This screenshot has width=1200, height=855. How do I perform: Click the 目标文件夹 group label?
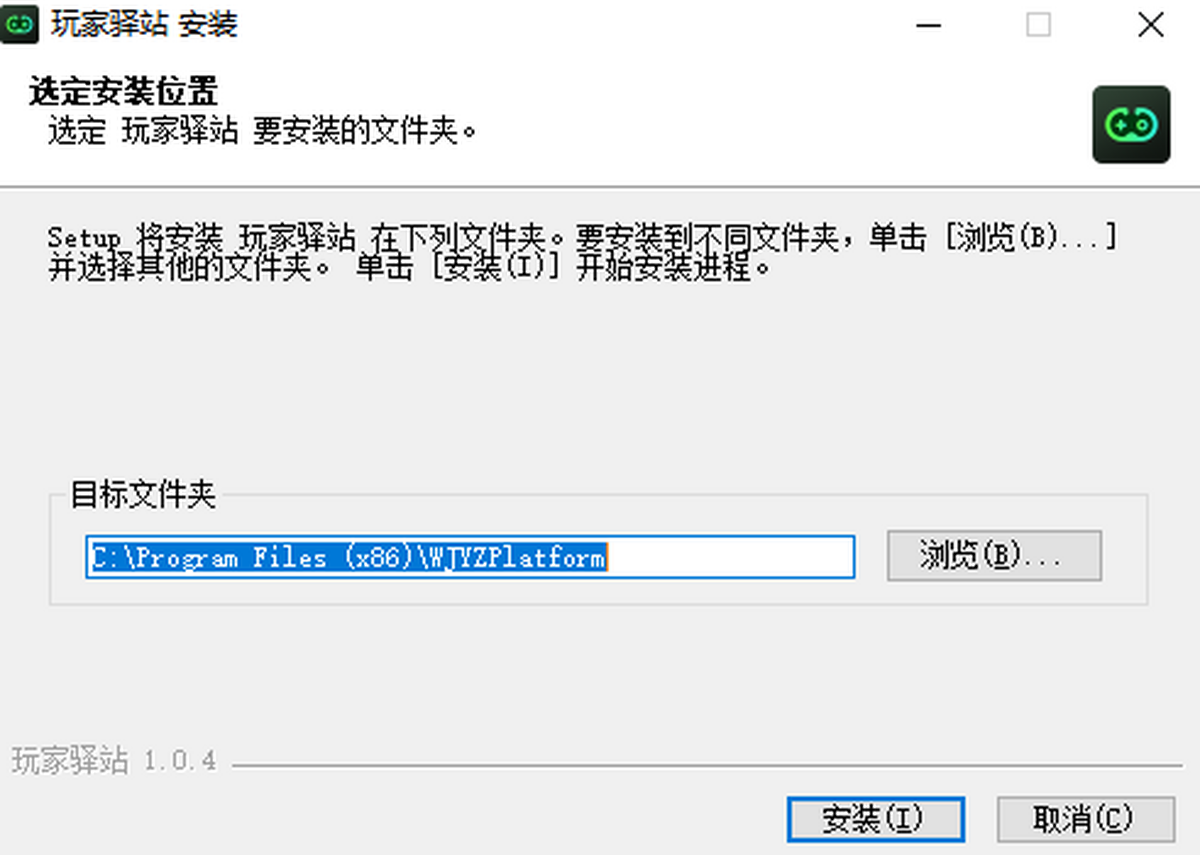coord(143,494)
